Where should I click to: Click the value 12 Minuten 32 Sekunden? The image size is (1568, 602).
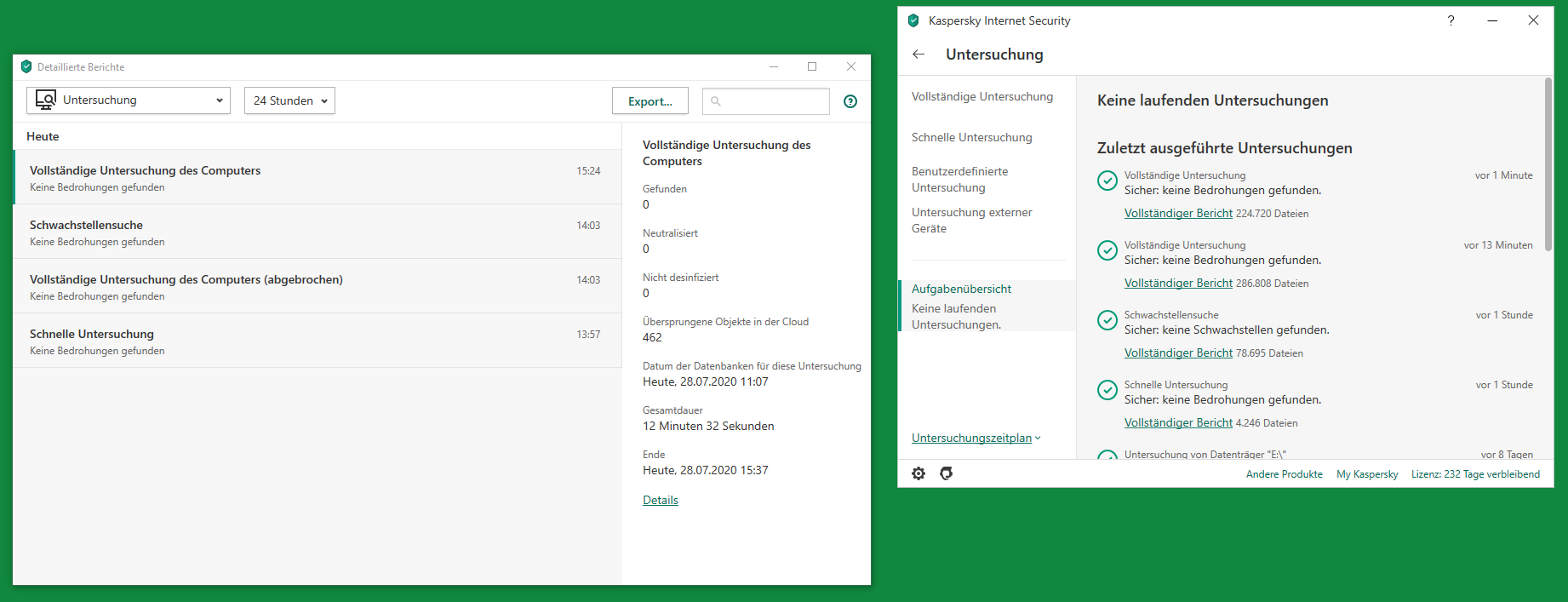tap(708, 426)
